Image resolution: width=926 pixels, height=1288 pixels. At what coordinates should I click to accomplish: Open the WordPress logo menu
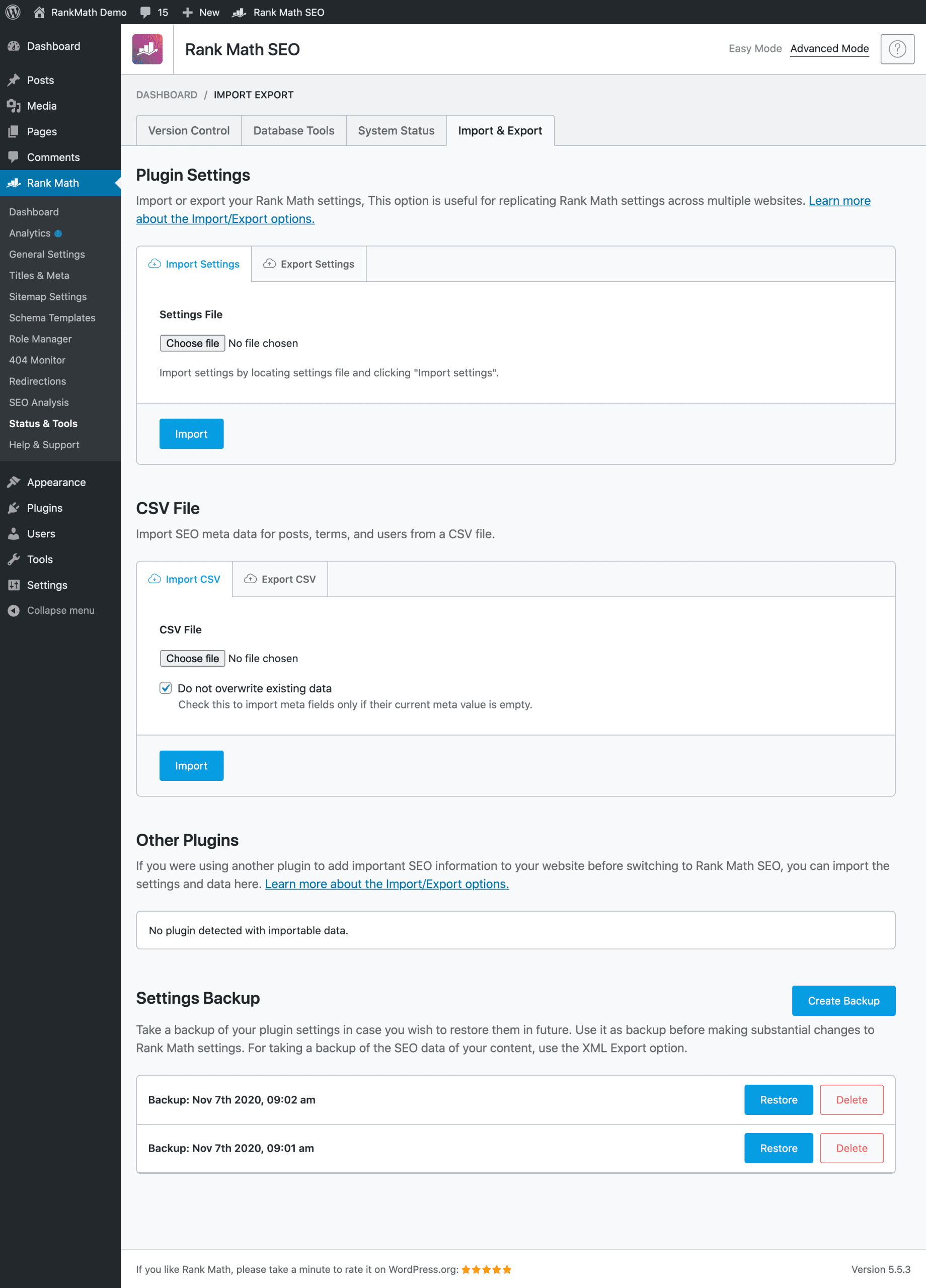(13, 12)
